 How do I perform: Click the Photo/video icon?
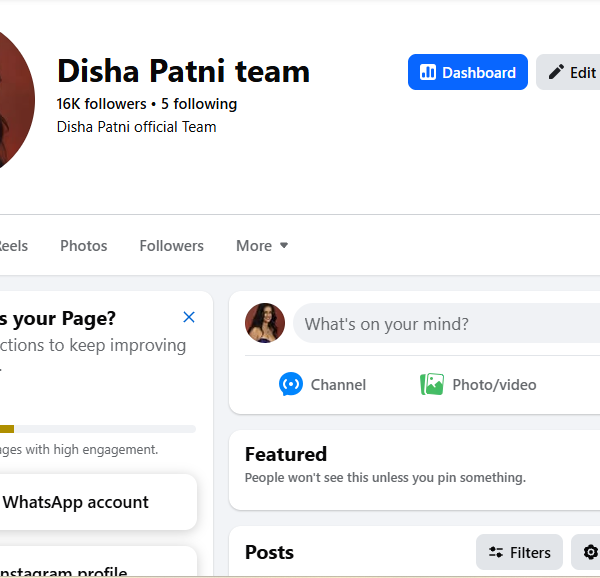point(432,384)
